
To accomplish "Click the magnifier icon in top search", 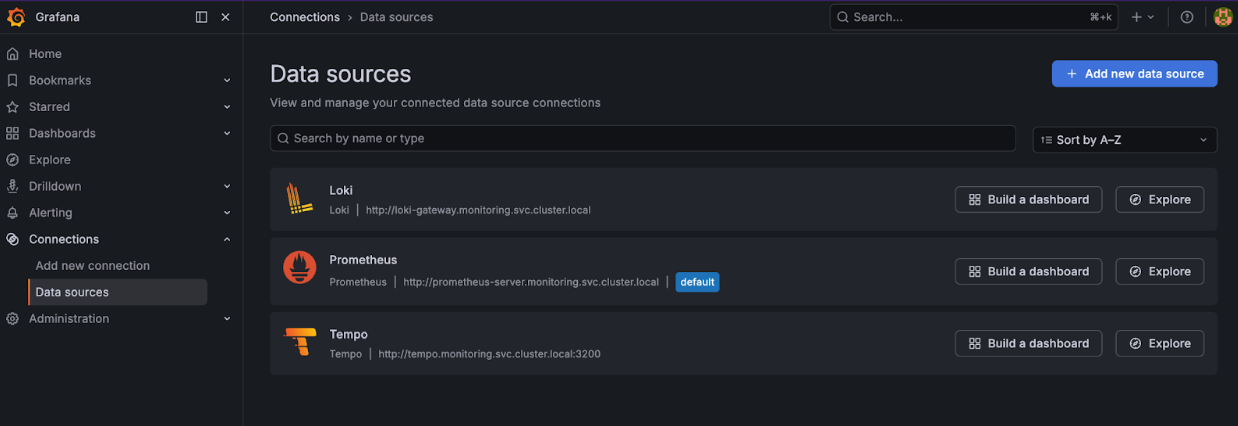I will [843, 17].
